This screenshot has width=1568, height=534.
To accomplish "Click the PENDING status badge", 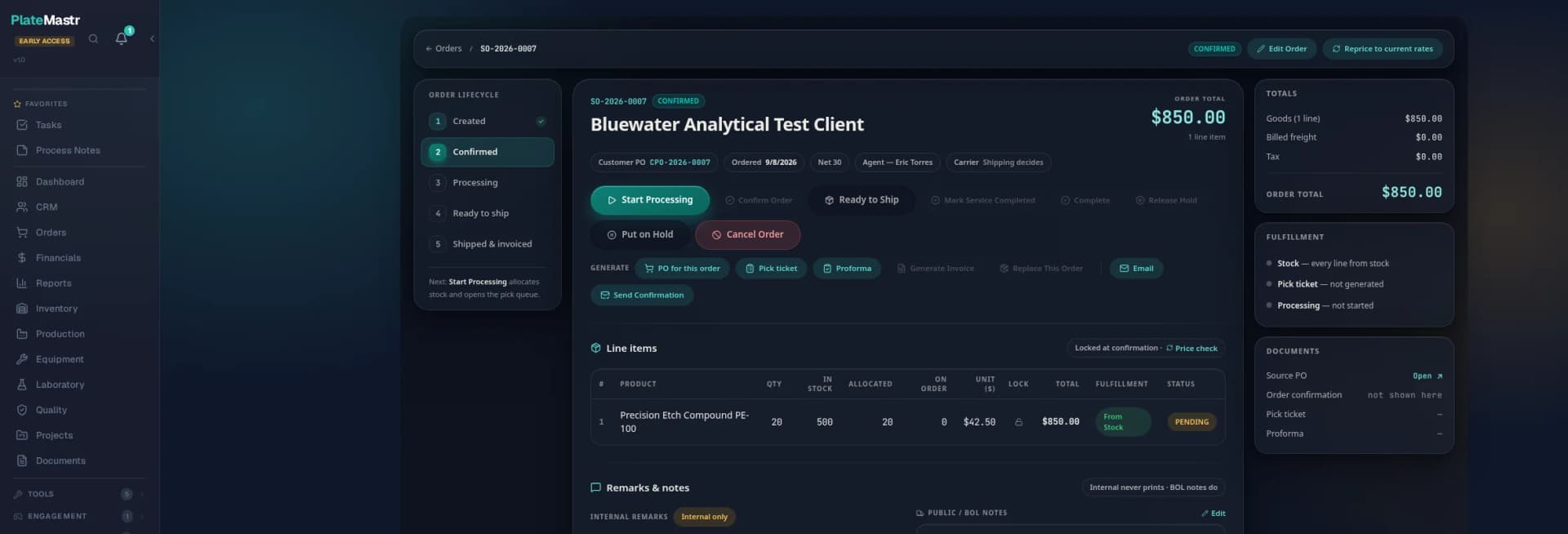I will (1192, 421).
